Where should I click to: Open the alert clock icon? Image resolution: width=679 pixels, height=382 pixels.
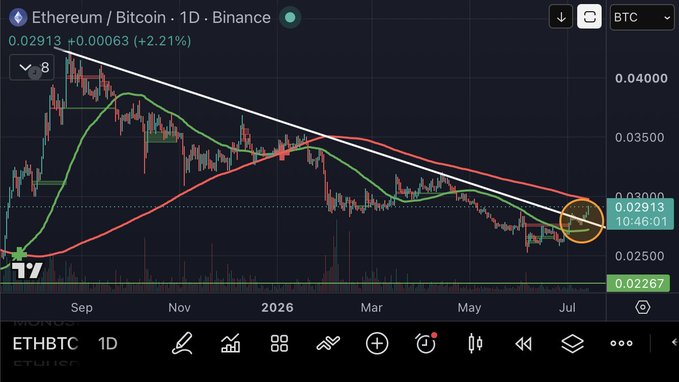[x=426, y=343]
